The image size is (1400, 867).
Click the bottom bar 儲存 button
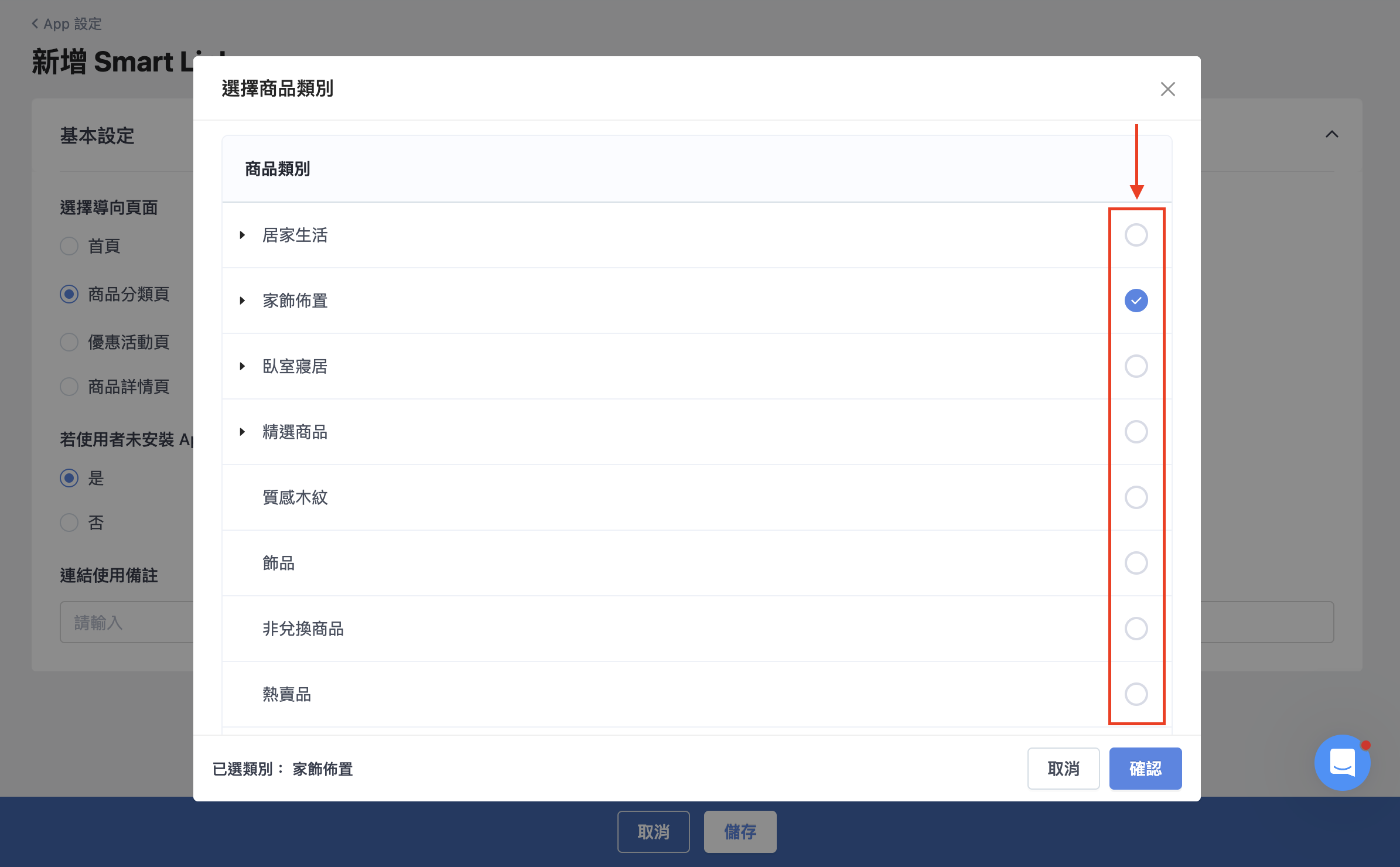740,832
